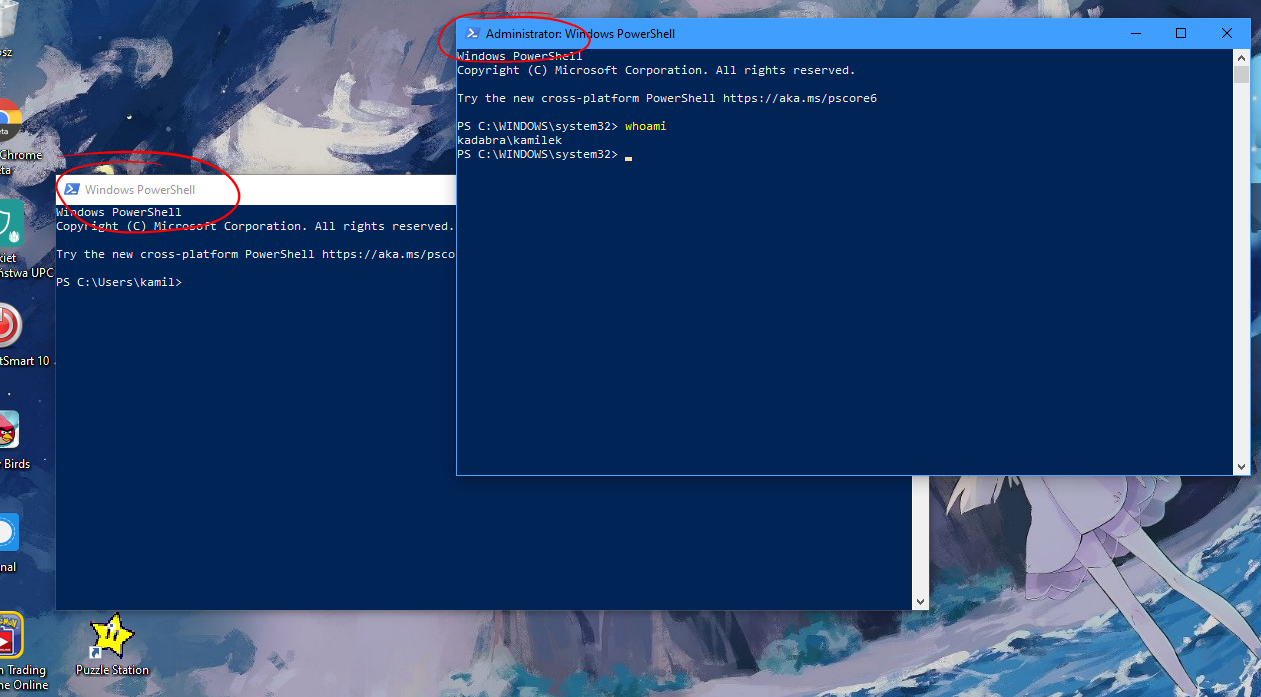Image resolution: width=1261 pixels, height=697 pixels.
Task: Click the Copyright line in the Administrator window
Action: click(x=656, y=70)
